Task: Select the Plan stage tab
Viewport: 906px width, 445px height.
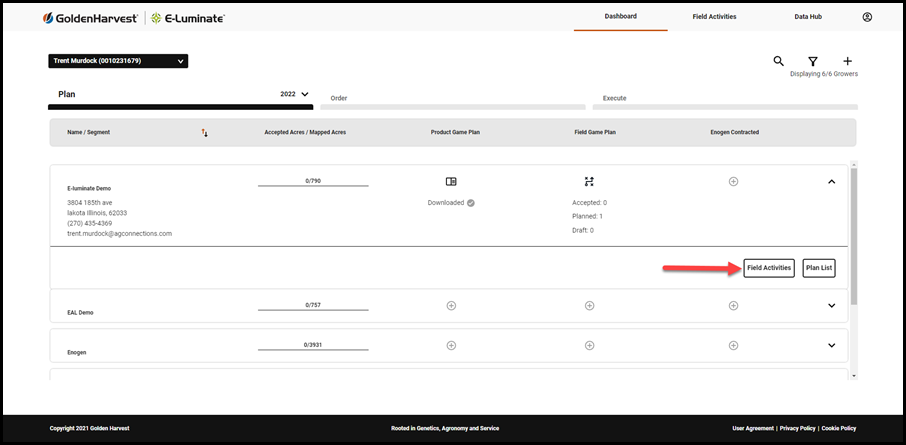Action: [x=180, y=98]
